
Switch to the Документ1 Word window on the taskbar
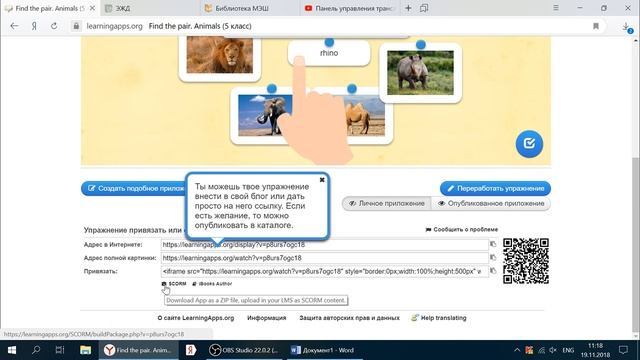324,350
